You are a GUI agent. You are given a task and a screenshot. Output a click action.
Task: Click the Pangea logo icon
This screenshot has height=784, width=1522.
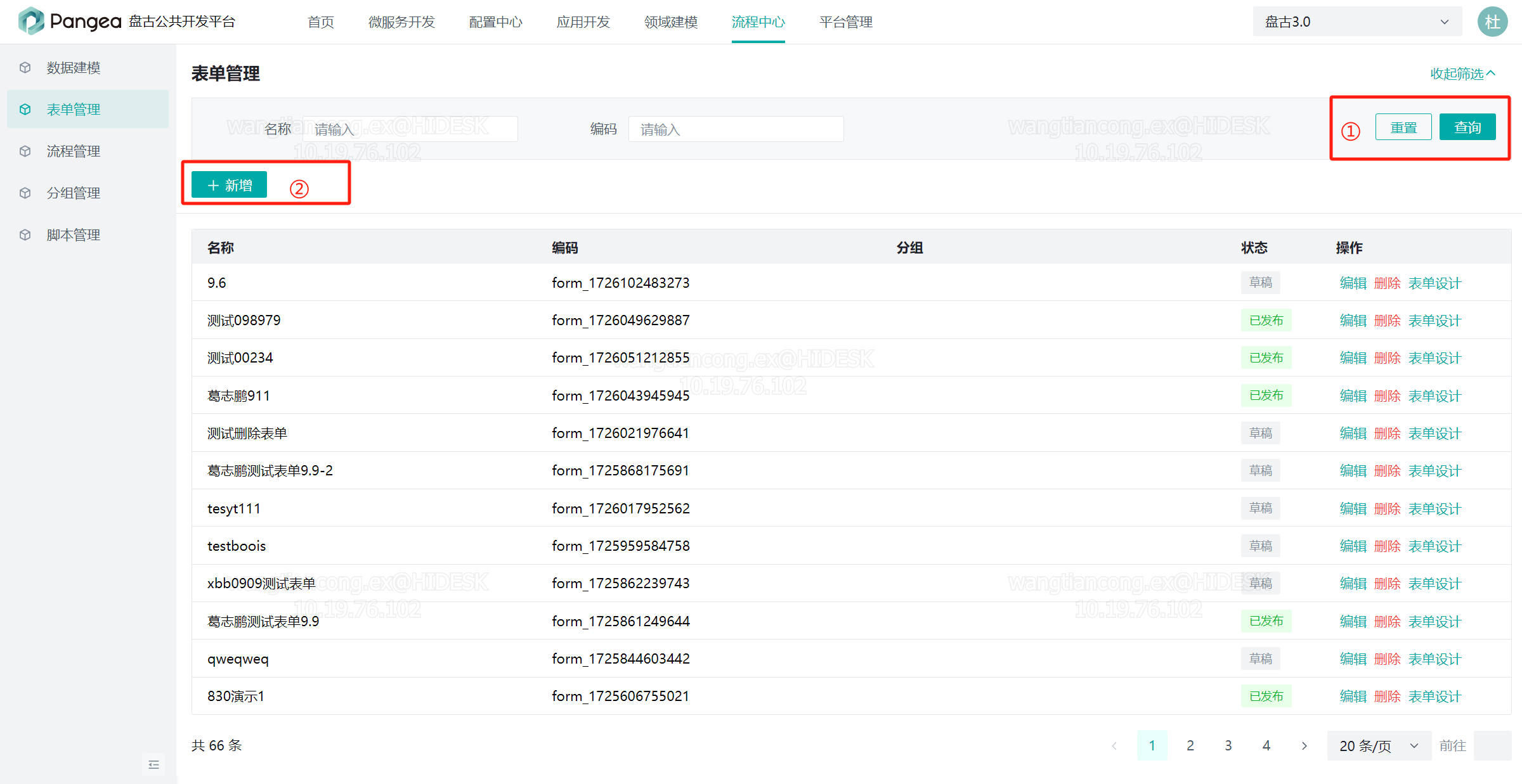31,21
